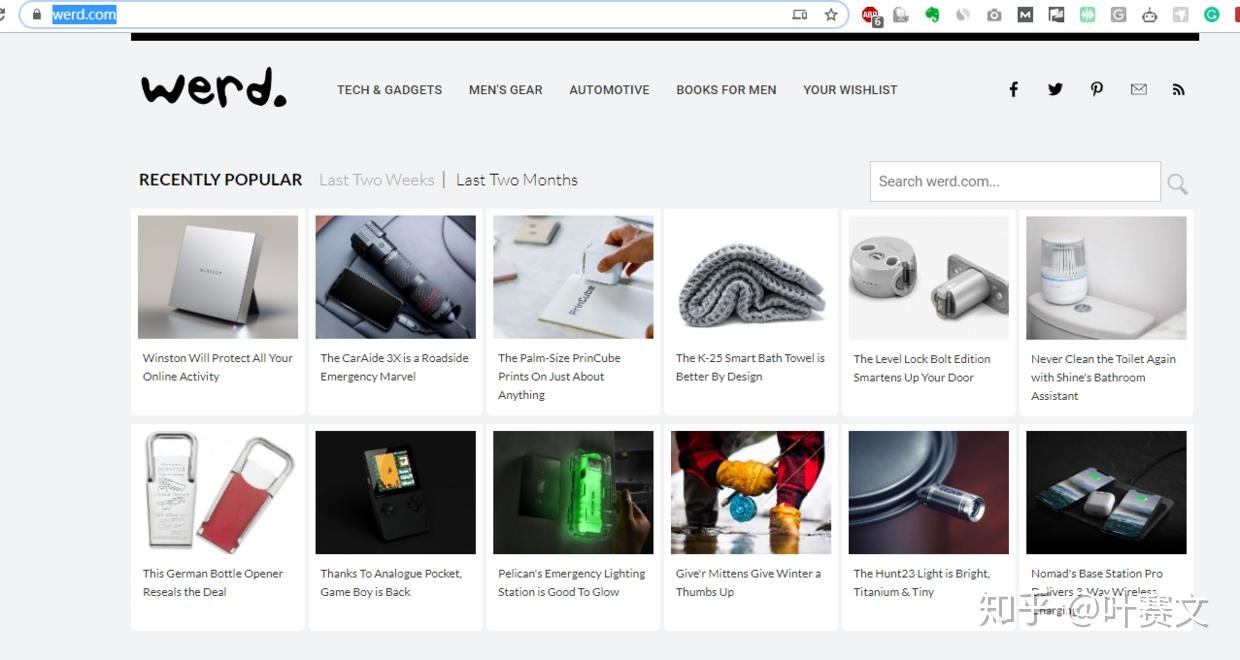Open 'Pelican's Emergency Lighting Station' link
Screen dimensions: 1240x660
click(x=572, y=582)
